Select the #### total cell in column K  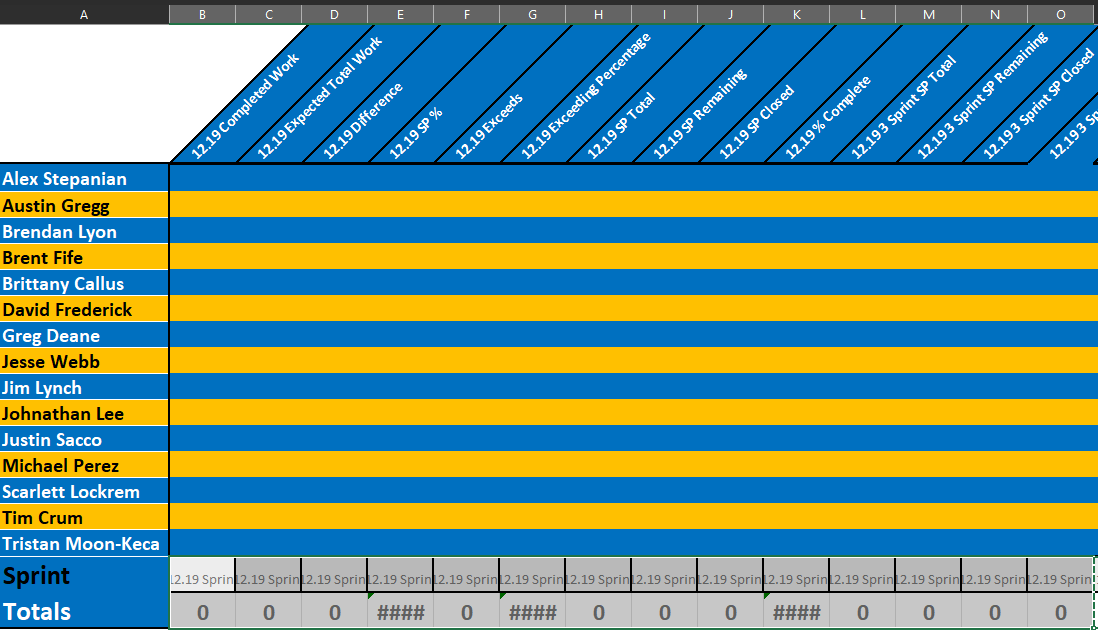tap(796, 612)
